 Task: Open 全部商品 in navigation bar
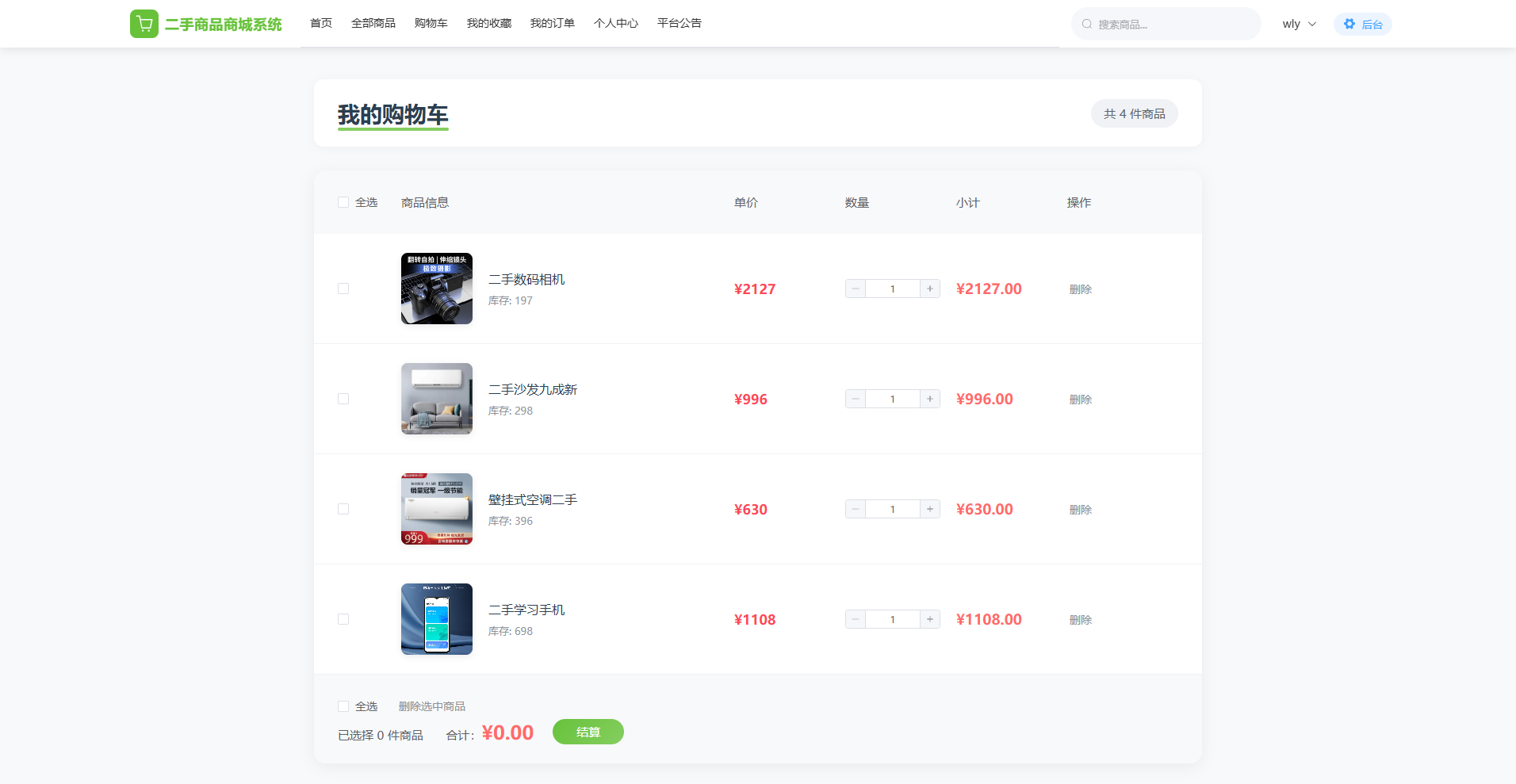pos(373,23)
